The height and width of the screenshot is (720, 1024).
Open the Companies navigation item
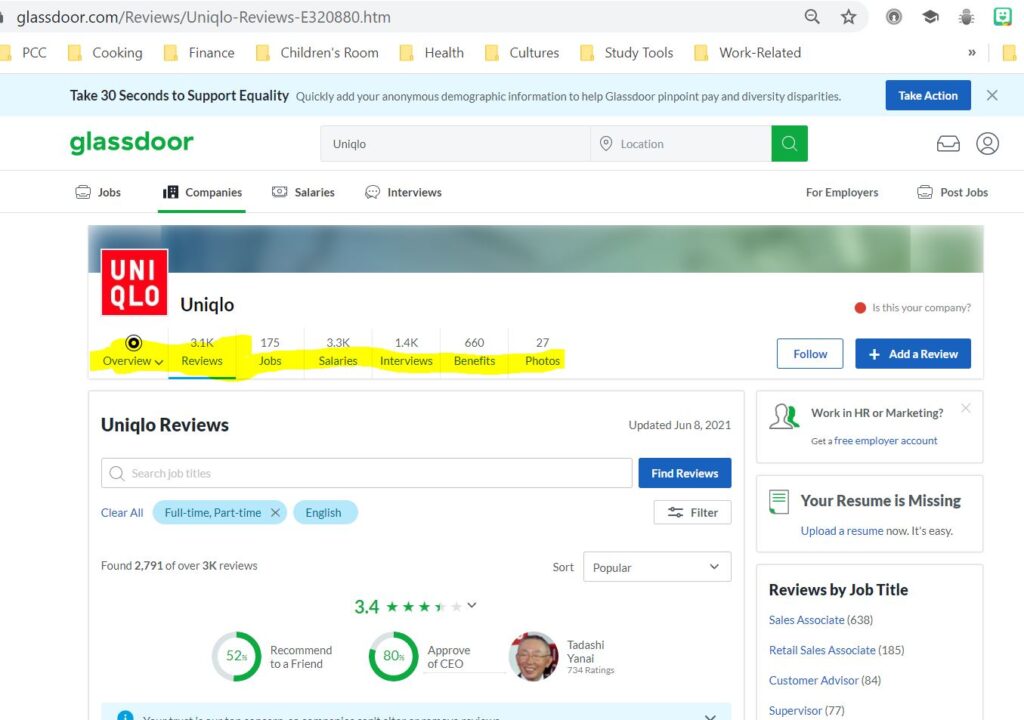tap(202, 192)
